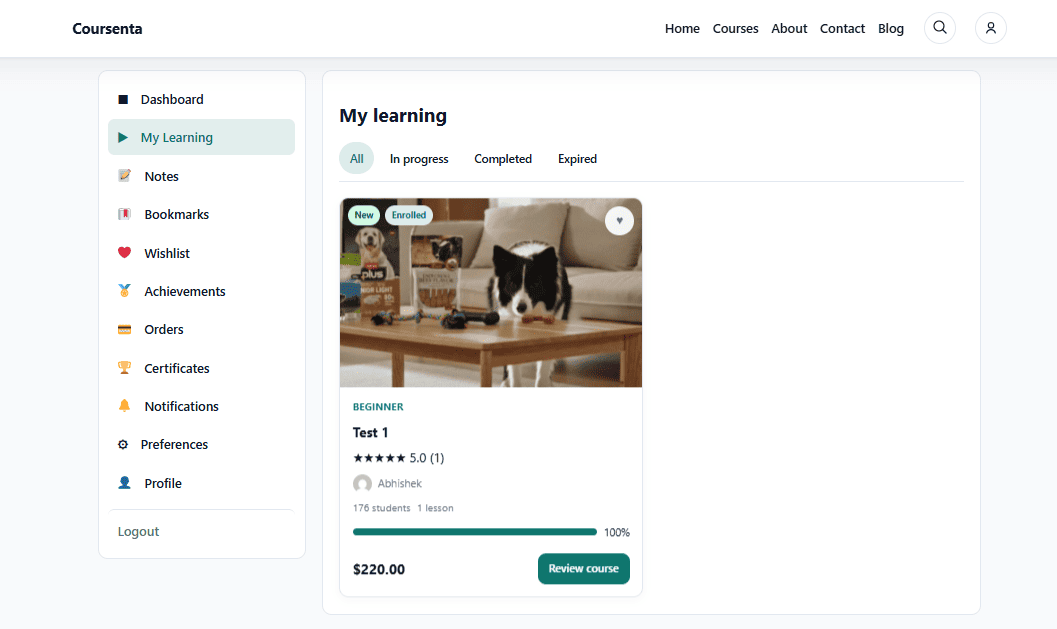The height and width of the screenshot is (629, 1057).
Task: Open search with the magnifier icon
Action: coord(940,28)
